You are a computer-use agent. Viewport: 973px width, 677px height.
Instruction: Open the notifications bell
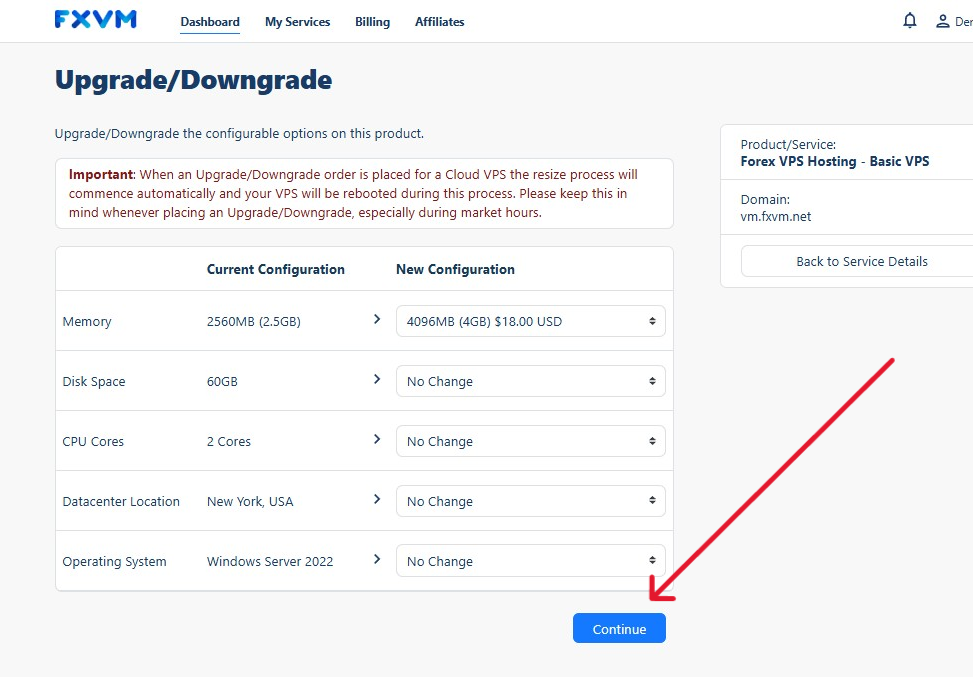[x=909, y=21]
